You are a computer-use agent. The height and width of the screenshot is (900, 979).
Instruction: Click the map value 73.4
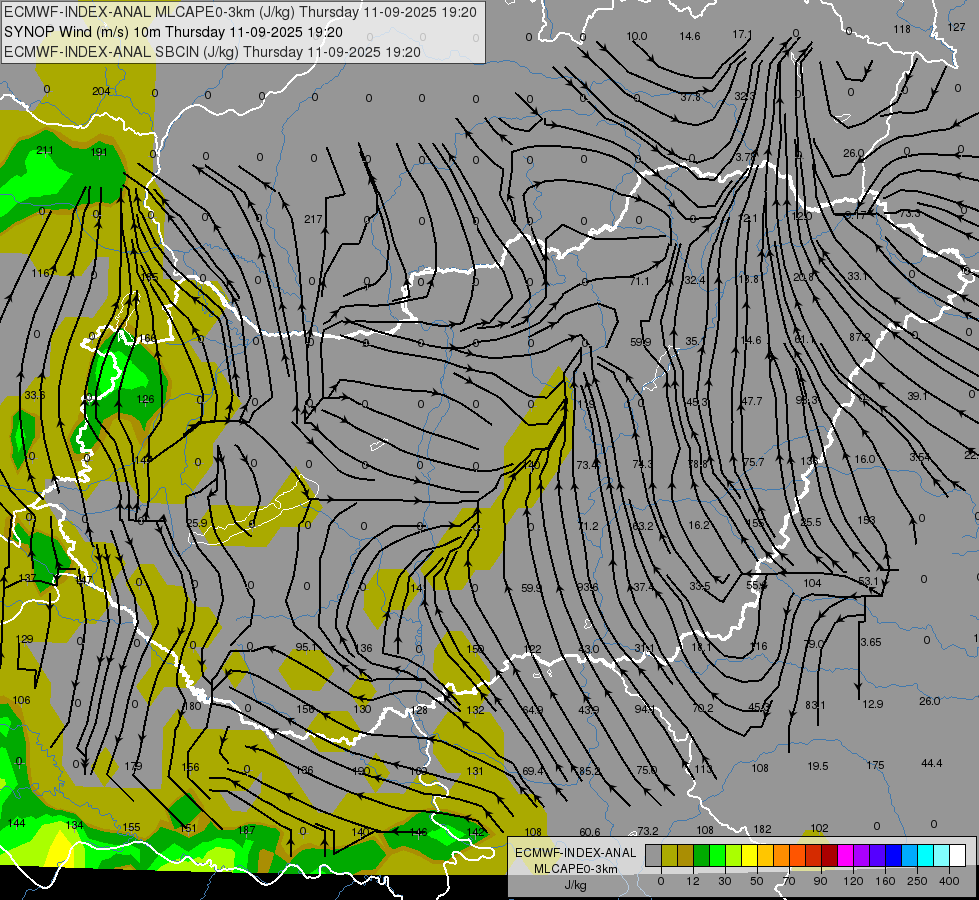coord(587,465)
